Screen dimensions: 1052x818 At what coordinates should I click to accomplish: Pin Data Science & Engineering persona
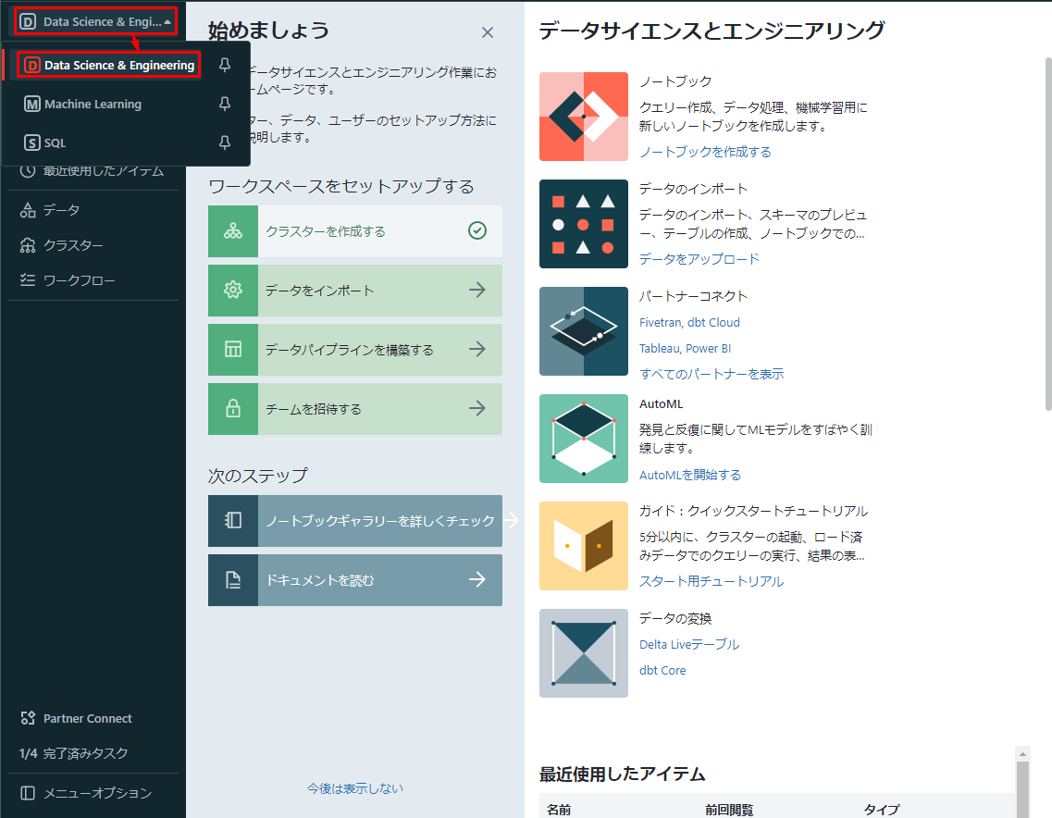(x=225, y=65)
